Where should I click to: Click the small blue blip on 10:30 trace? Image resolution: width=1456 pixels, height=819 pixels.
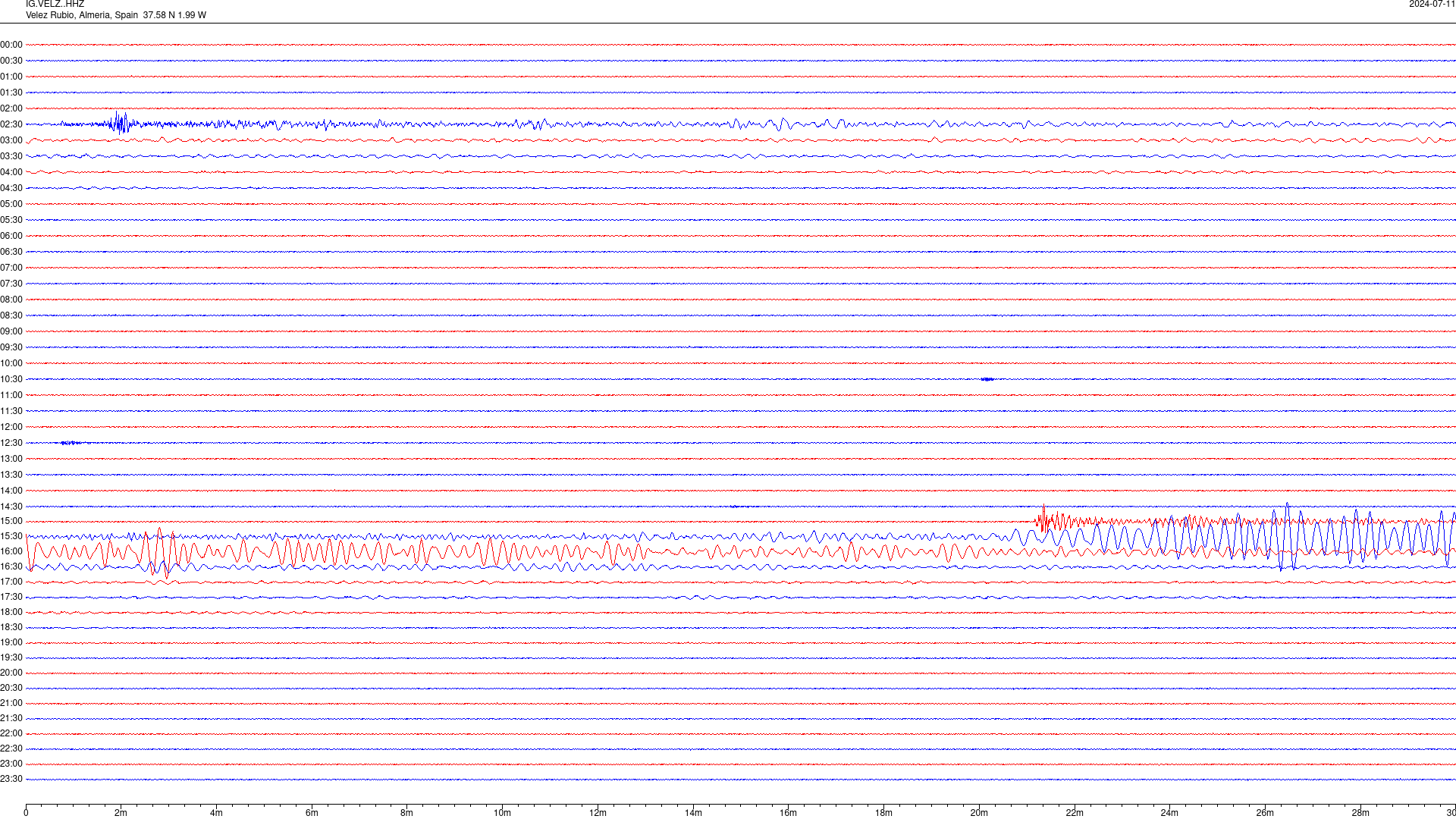[x=987, y=379]
